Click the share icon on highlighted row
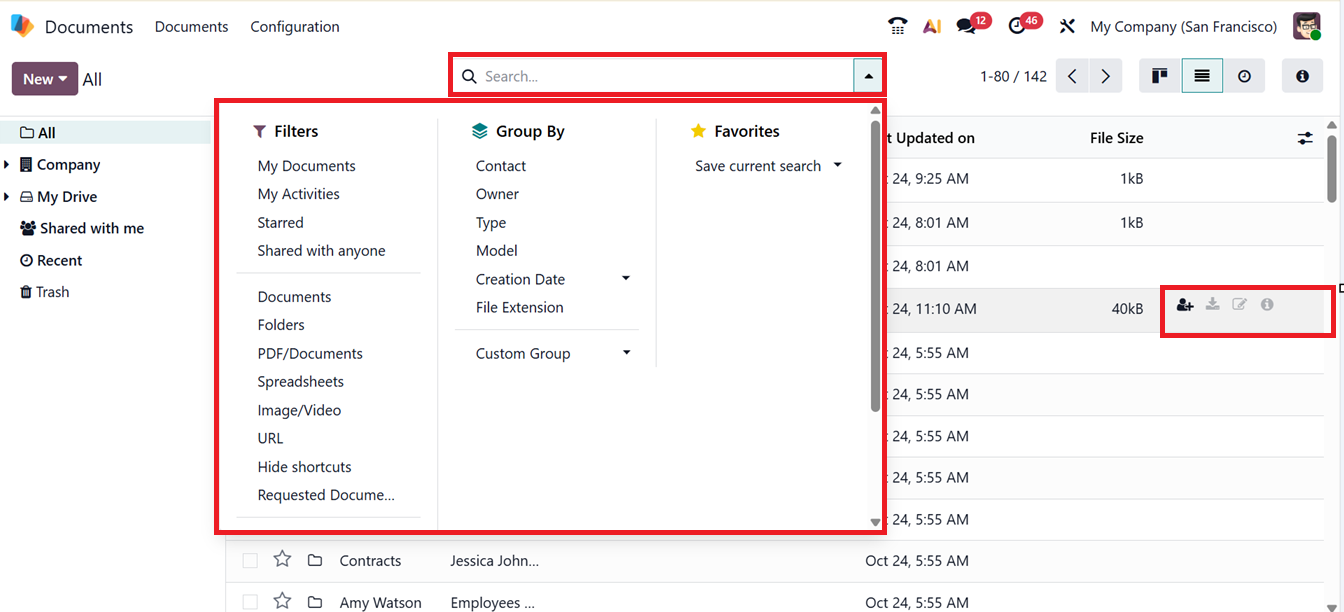Screen dimensions: 1344x612 coord(1185,305)
